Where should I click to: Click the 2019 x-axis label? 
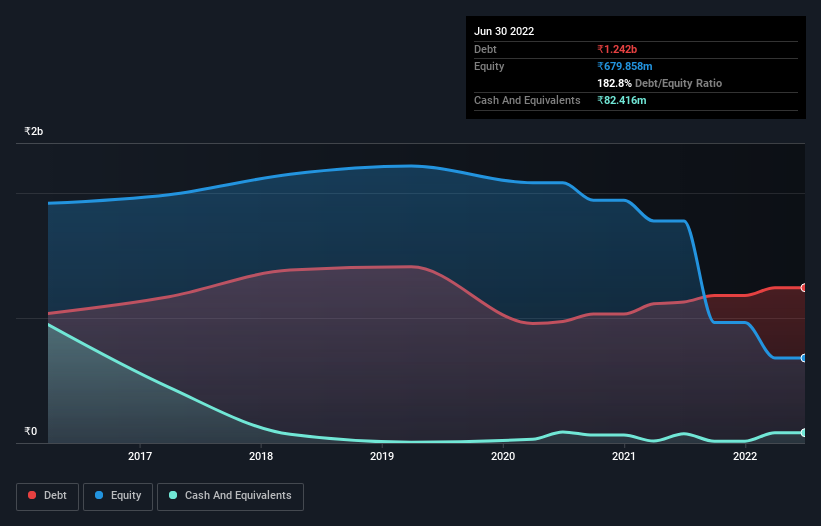coord(382,456)
